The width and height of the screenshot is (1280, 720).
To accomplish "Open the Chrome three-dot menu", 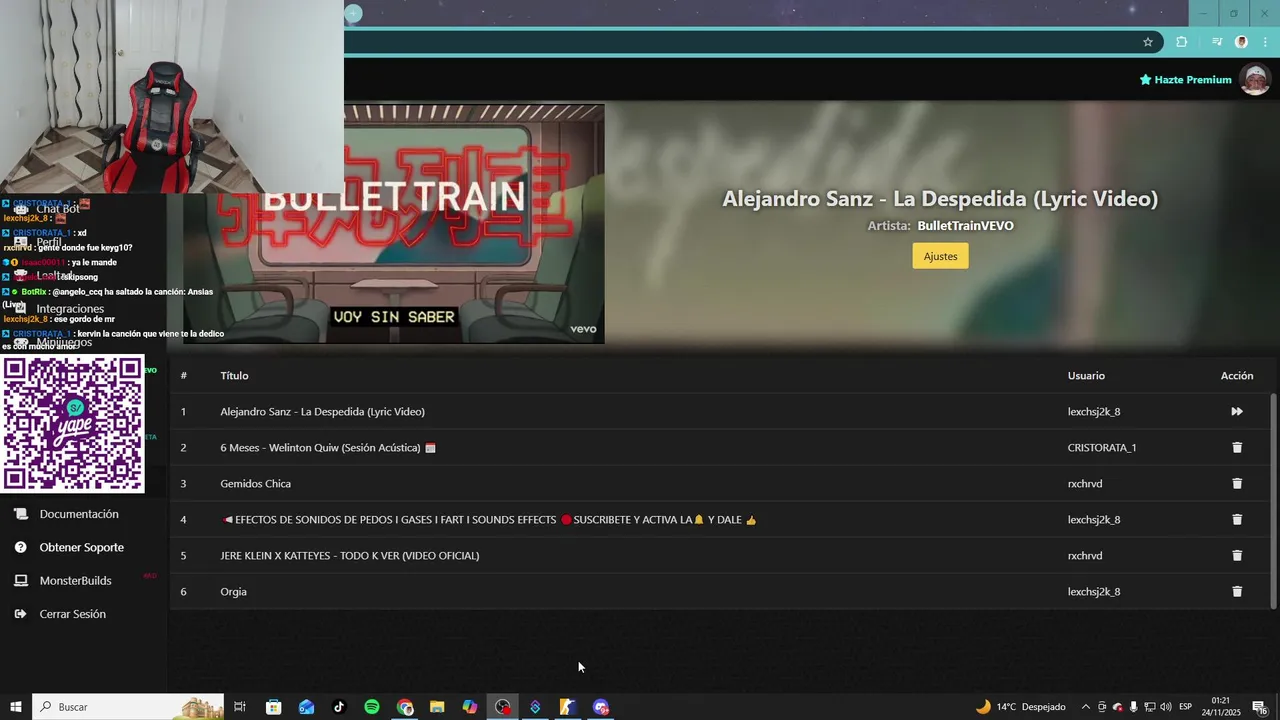I will [x=1264, y=42].
